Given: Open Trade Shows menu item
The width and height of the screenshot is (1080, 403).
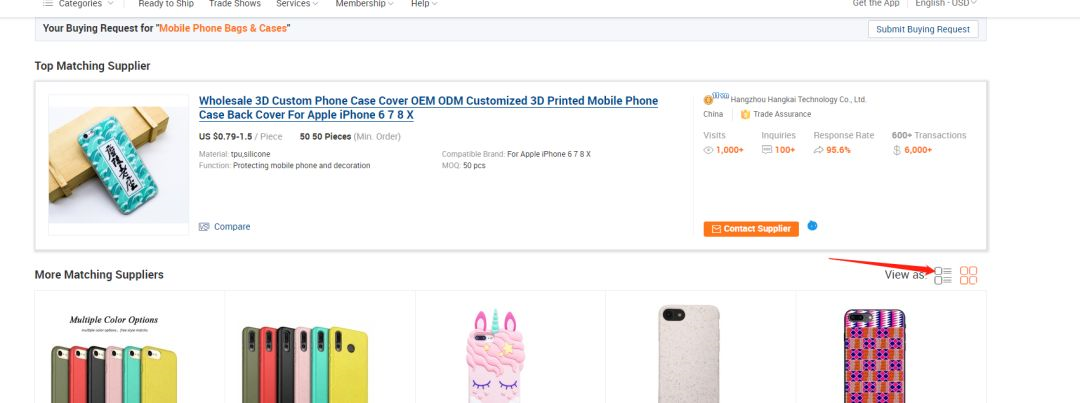Looking at the screenshot, I should pyautogui.click(x=235, y=4).
